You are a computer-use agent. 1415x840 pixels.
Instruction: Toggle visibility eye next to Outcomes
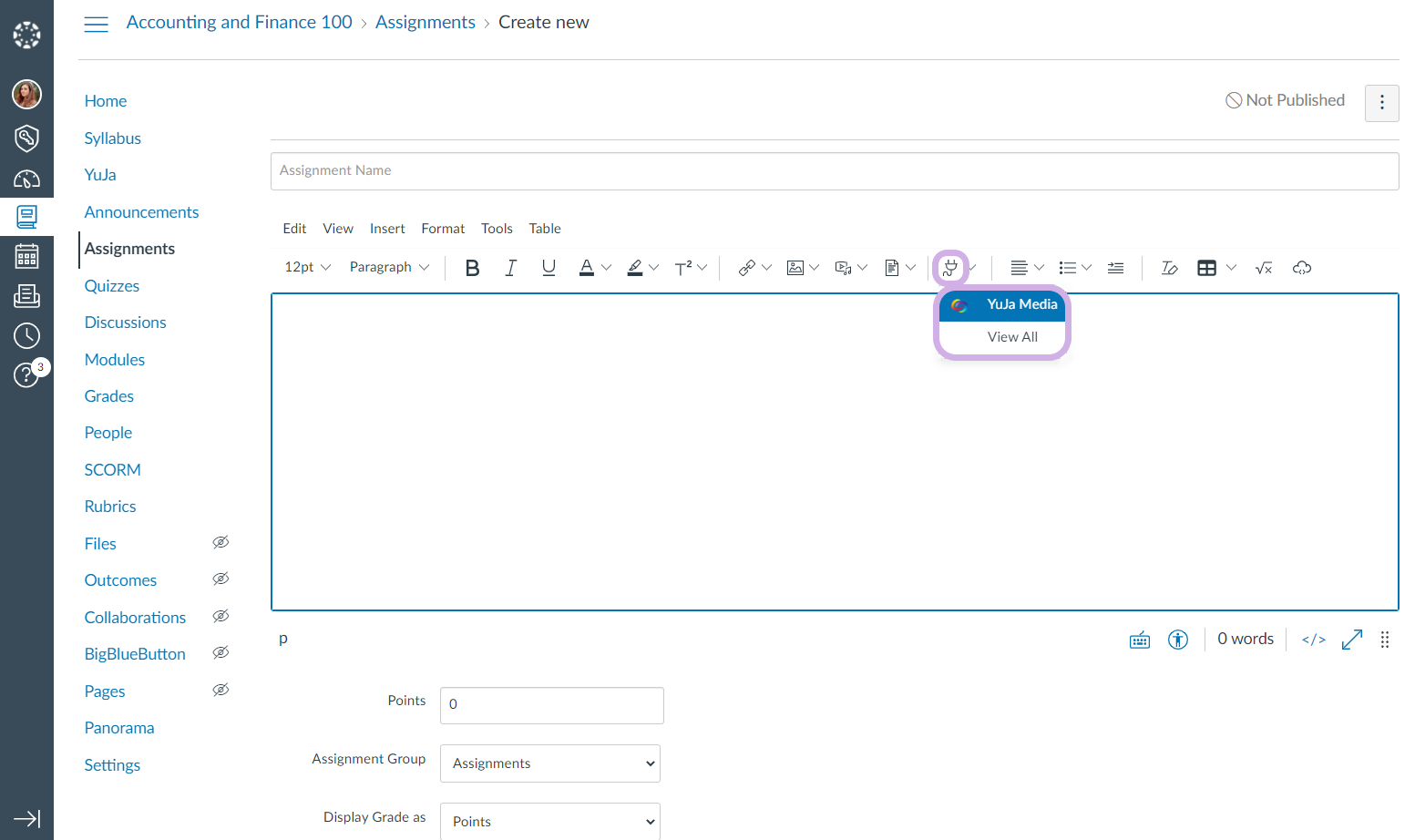tap(220, 579)
